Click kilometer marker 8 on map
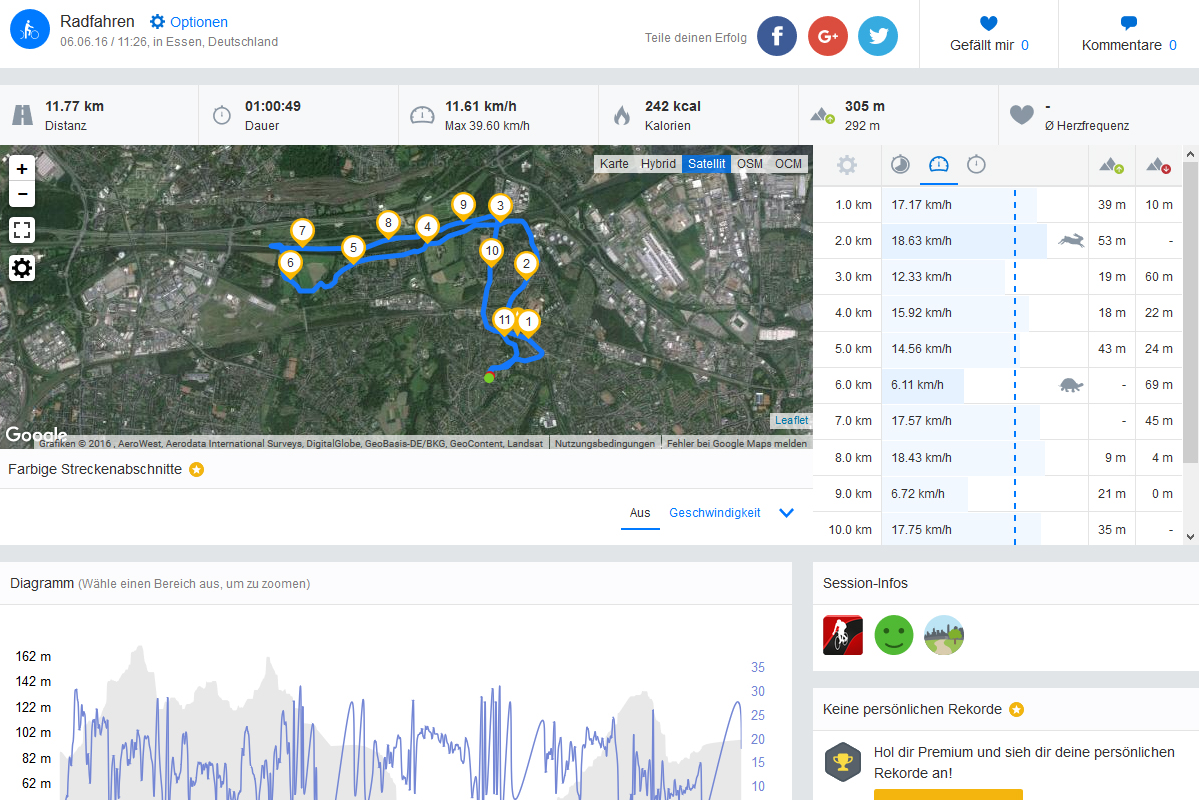The width and height of the screenshot is (1199, 800). (388, 224)
